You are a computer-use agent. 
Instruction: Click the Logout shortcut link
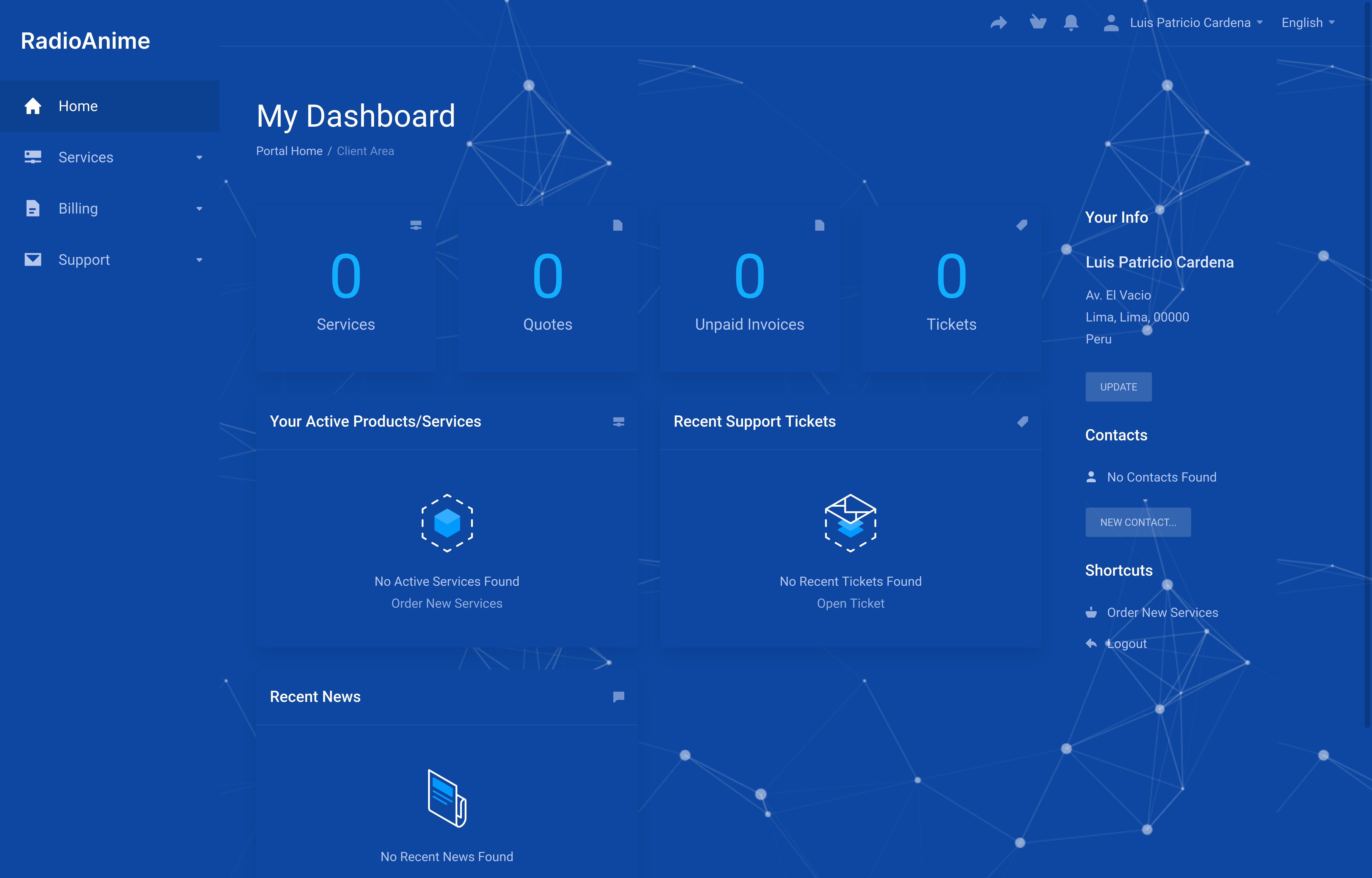point(1126,644)
